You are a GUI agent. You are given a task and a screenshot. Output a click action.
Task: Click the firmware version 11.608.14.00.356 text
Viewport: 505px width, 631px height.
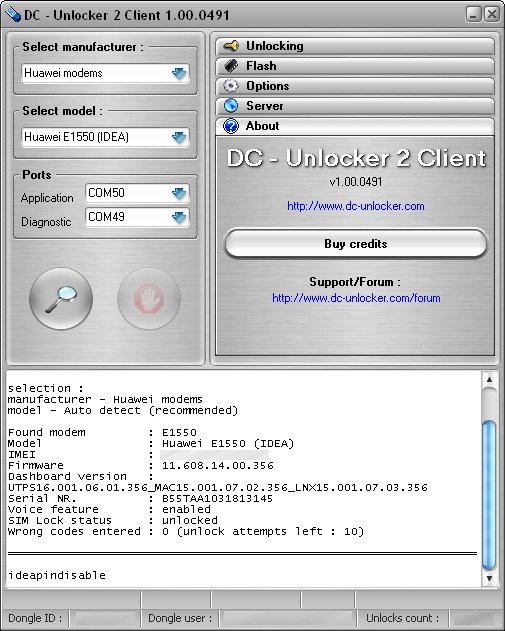pos(218,466)
